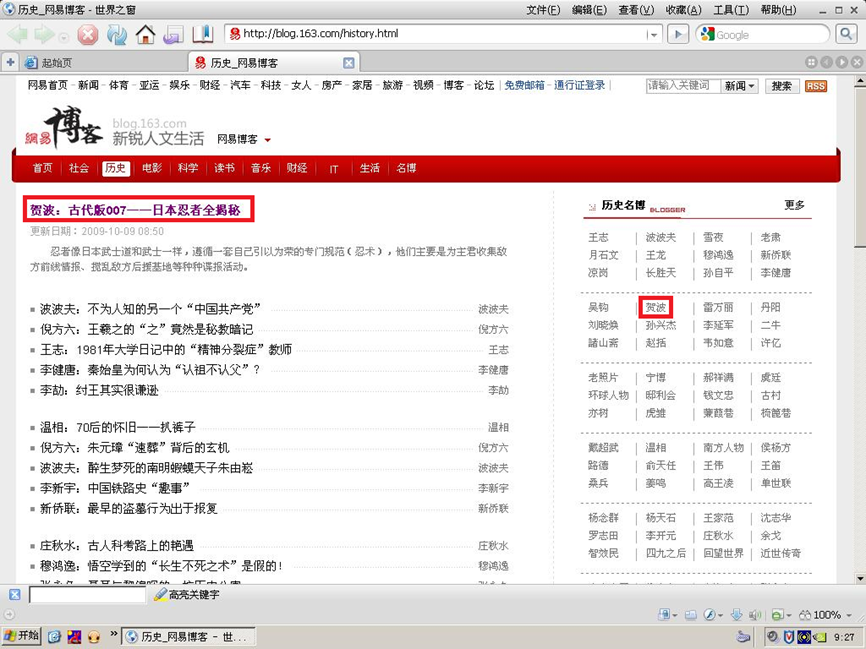866x649 pixels.
Task: Click blogger name 雷万丽
Action: pos(718,308)
